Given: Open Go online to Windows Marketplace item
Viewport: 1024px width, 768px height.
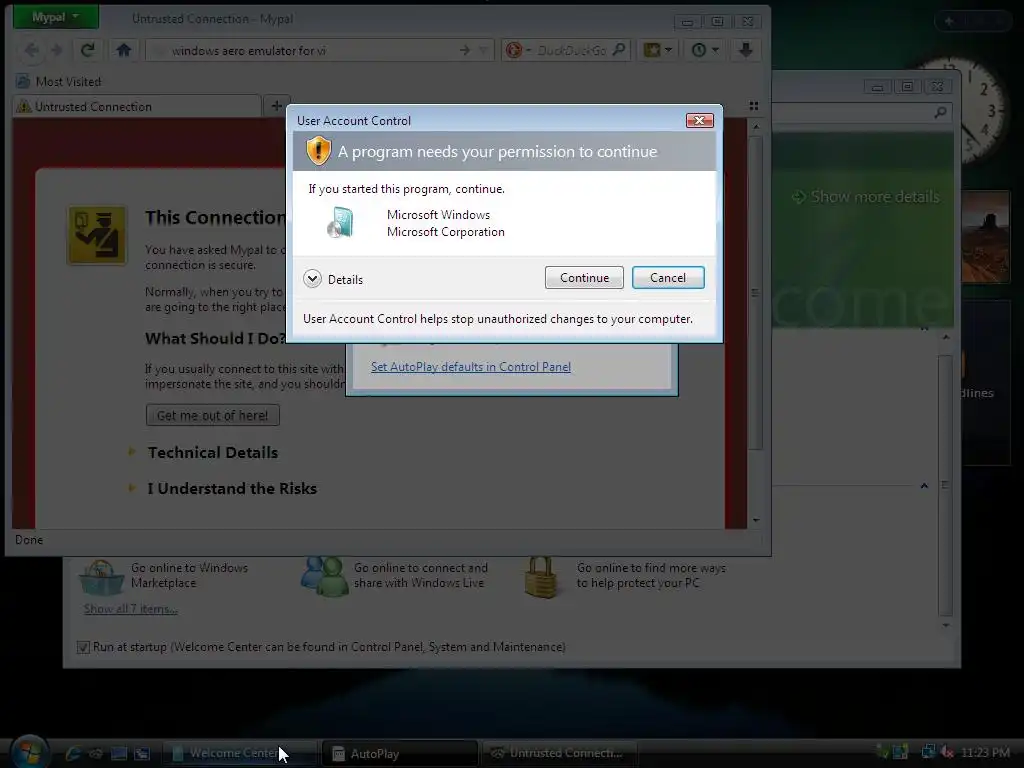Looking at the screenshot, I should pos(164,576).
